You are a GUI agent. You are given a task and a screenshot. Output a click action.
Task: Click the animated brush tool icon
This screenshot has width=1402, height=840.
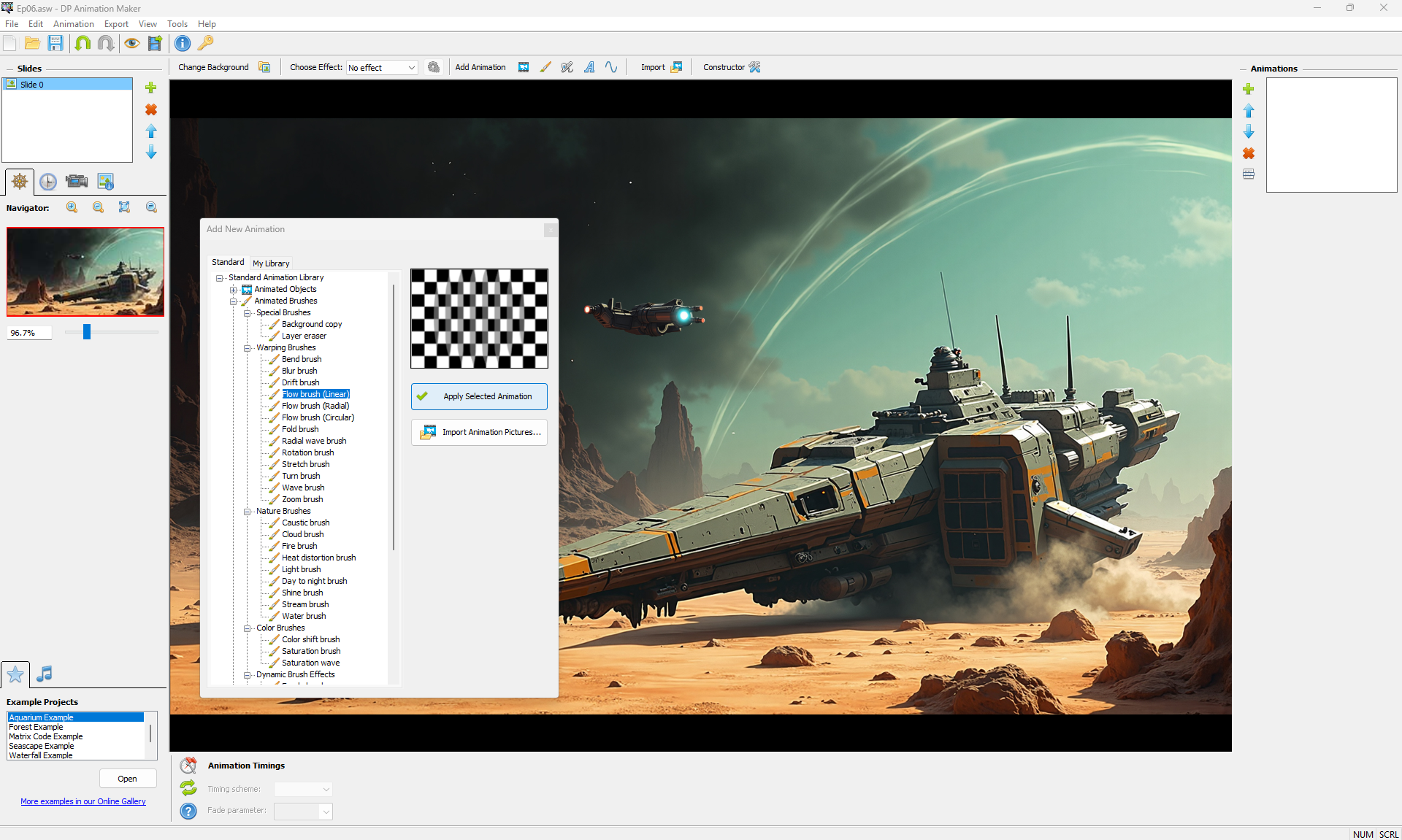tap(545, 67)
